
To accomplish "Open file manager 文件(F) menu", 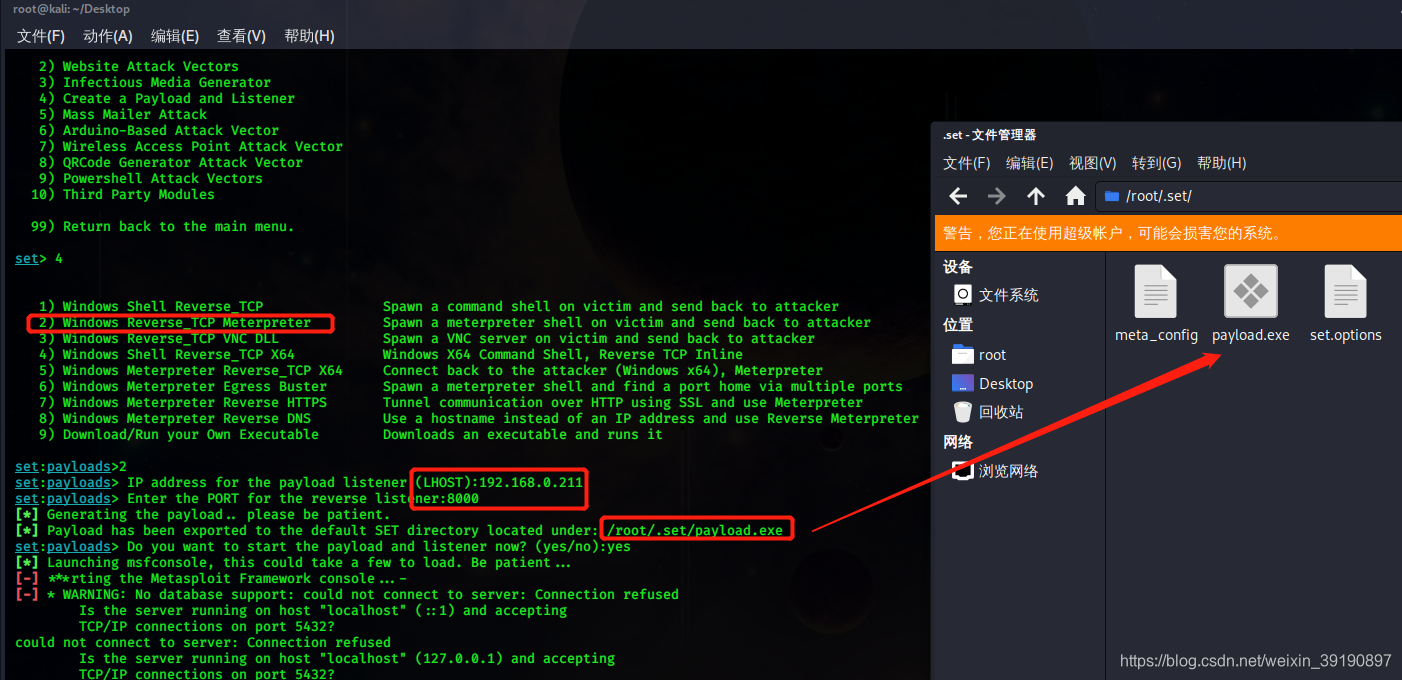I will 966,163.
